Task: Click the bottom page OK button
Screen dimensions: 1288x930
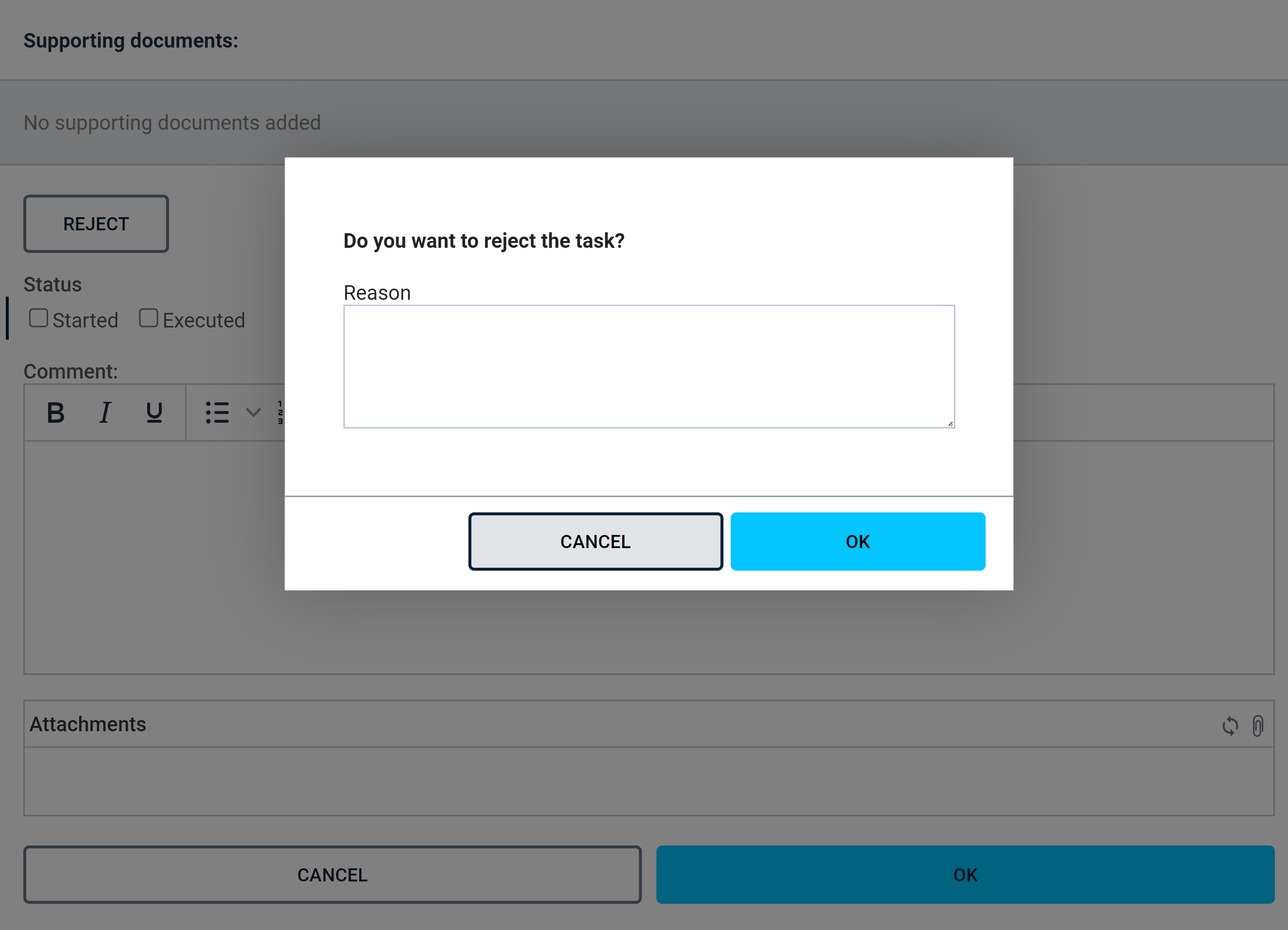Action: (966, 875)
